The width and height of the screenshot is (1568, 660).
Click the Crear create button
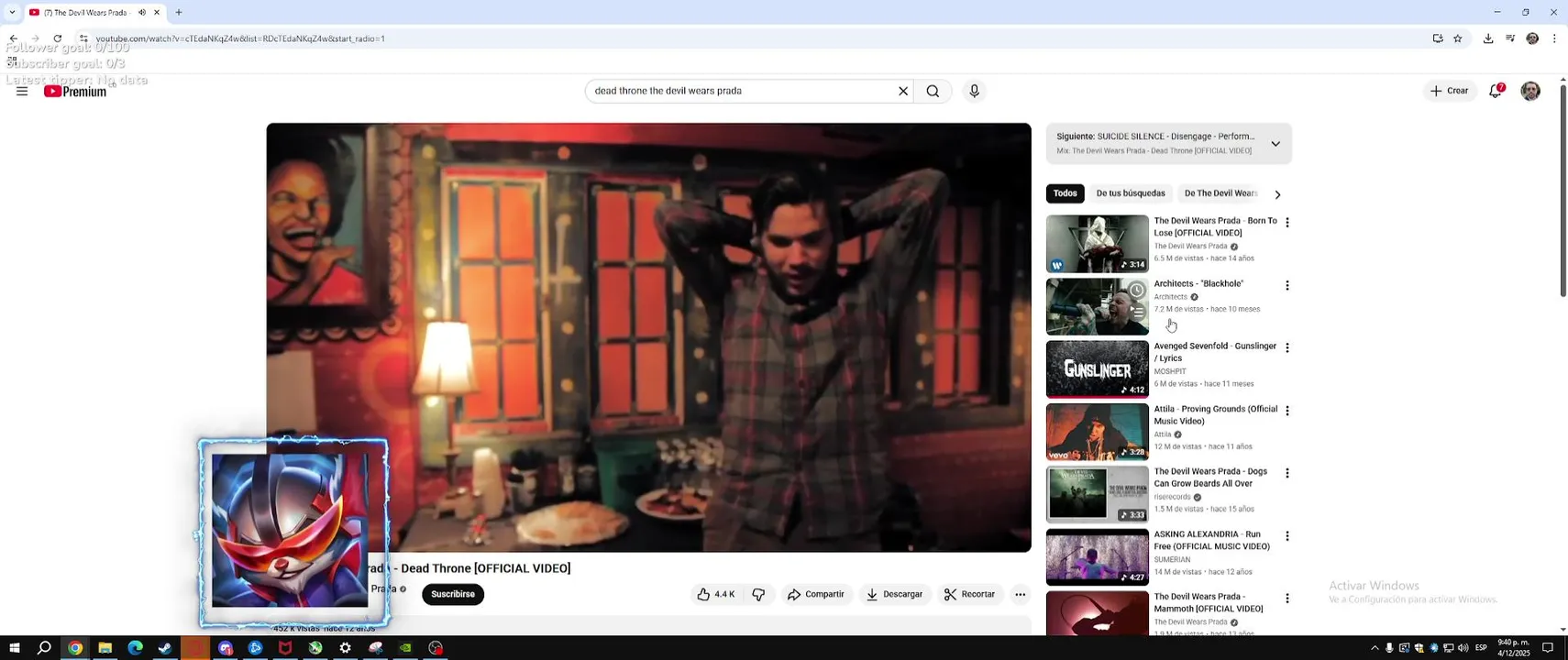[1450, 91]
